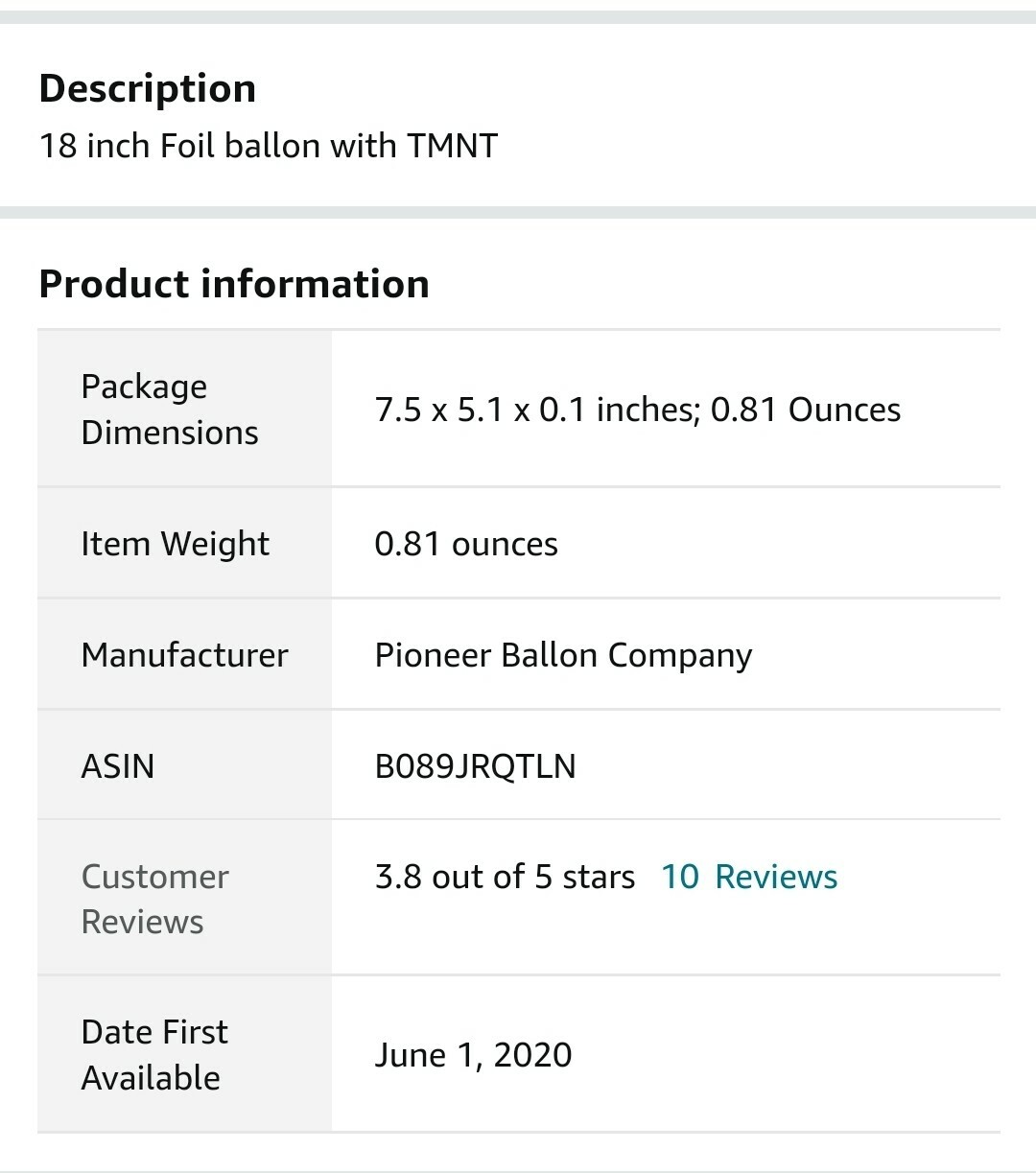
Task: Click the 18 inch Foil ballon description text
Action: click(269, 146)
